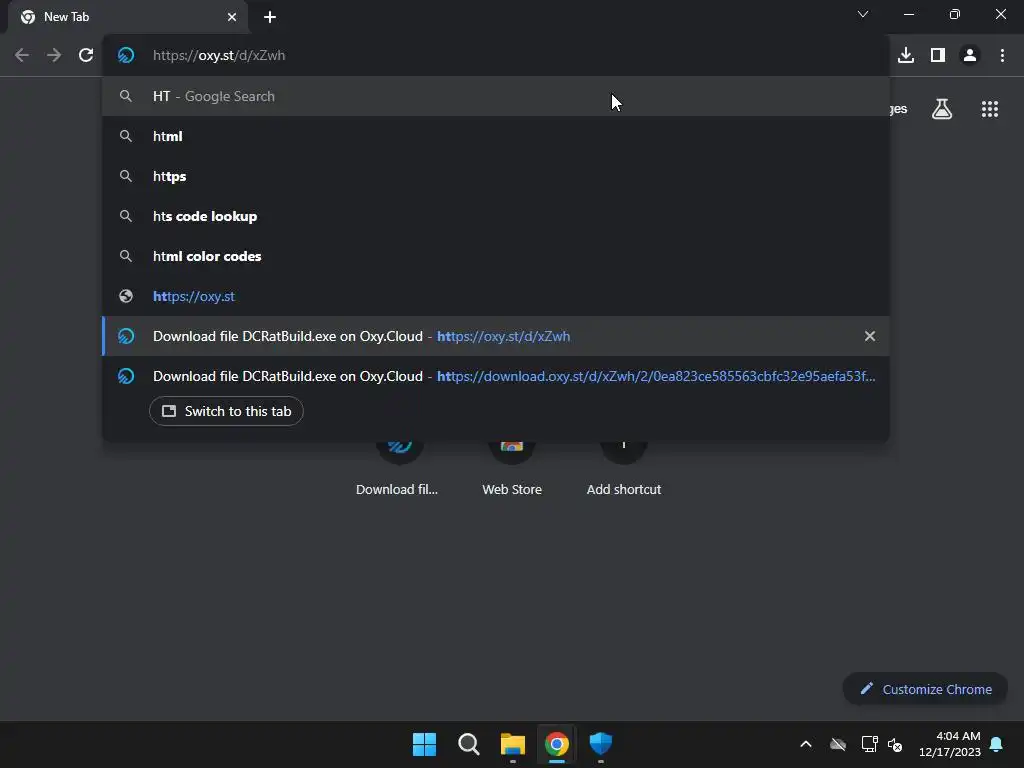This screenshot has height=768, width=1024.
Task: Open the Downloads toolbar icon
Action: [906, 56]
